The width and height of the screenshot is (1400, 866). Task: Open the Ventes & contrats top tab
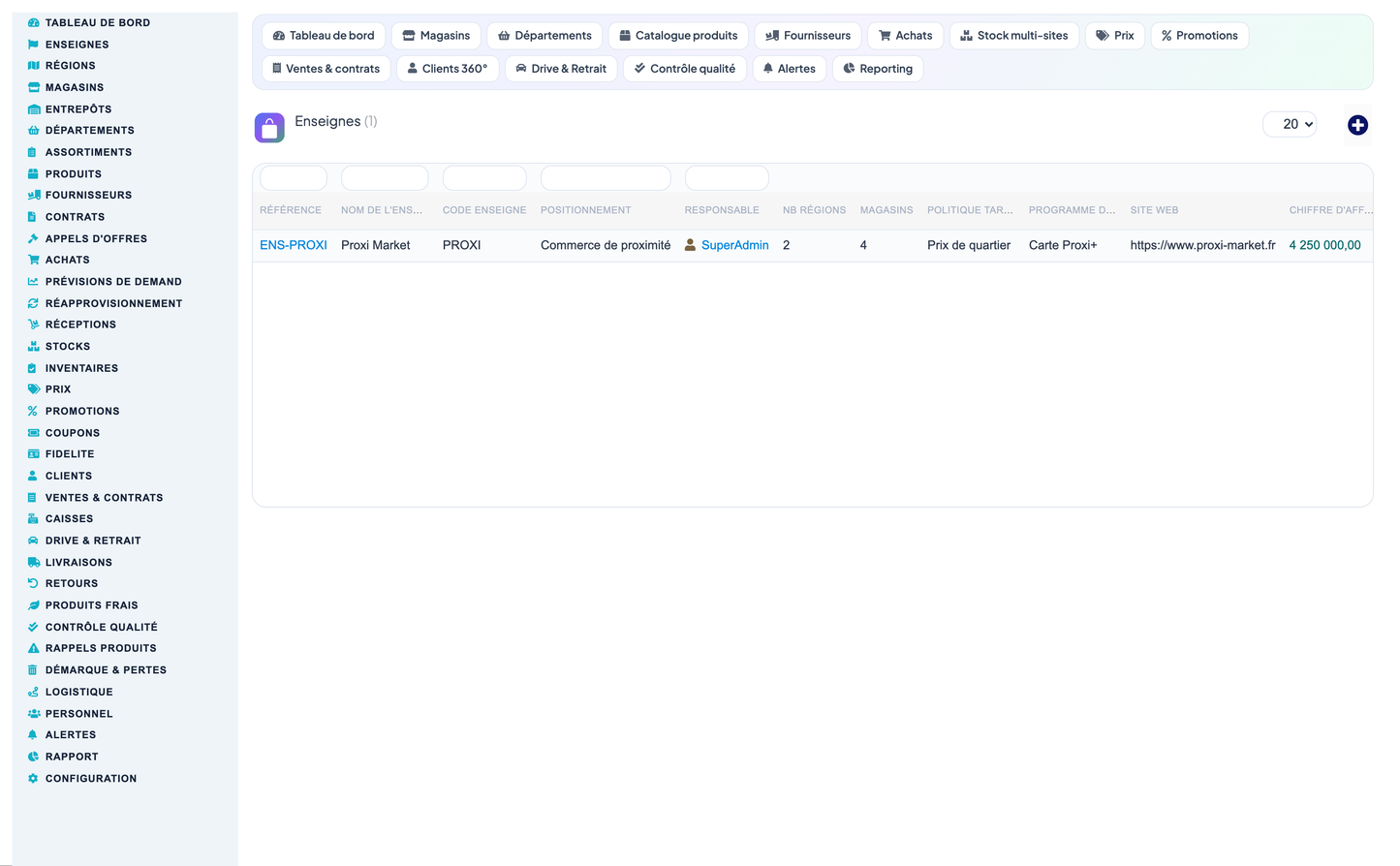(x=327, y=69)
